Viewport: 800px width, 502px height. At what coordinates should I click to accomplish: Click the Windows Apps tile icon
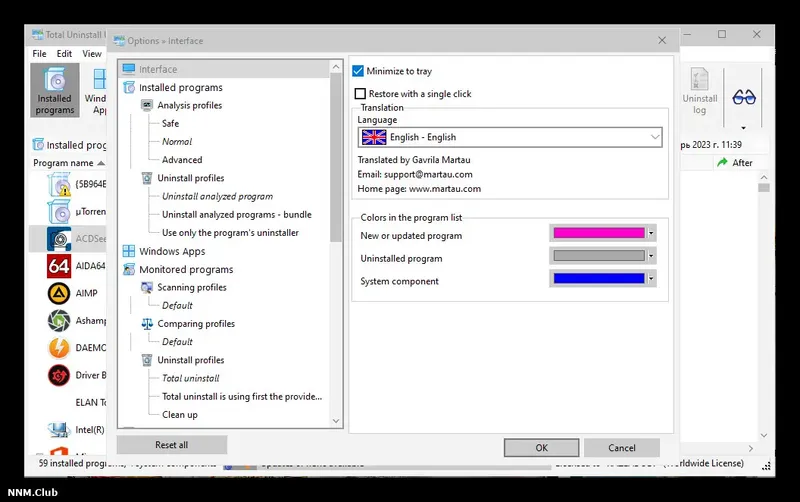tap(129, 251)
